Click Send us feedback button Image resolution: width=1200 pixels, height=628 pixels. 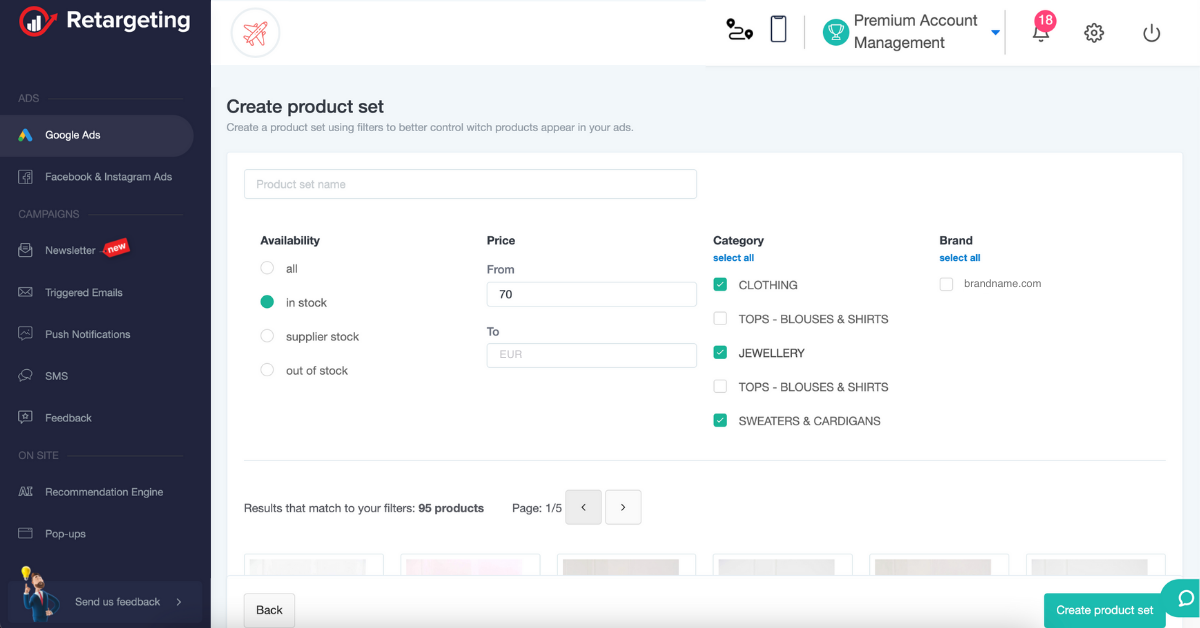pyautogui.click(x=105, y=602)
